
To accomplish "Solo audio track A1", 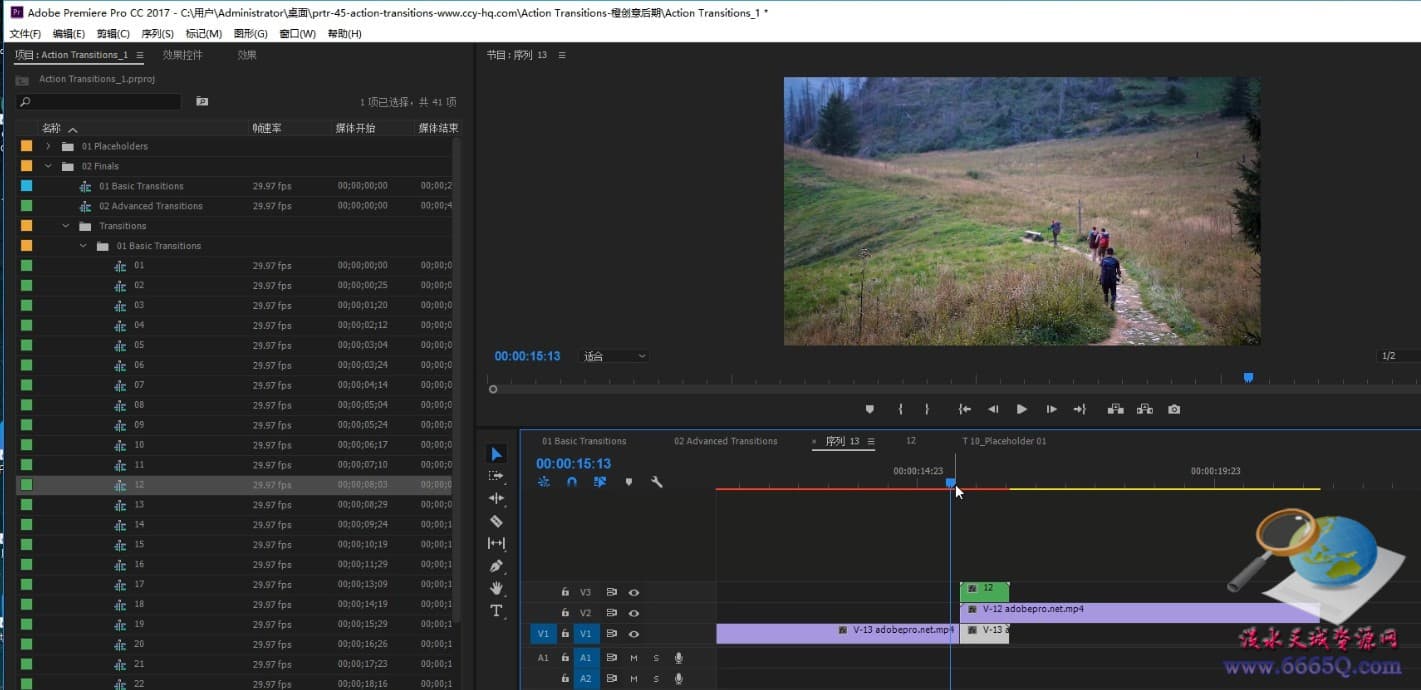I will click(656, 658).
